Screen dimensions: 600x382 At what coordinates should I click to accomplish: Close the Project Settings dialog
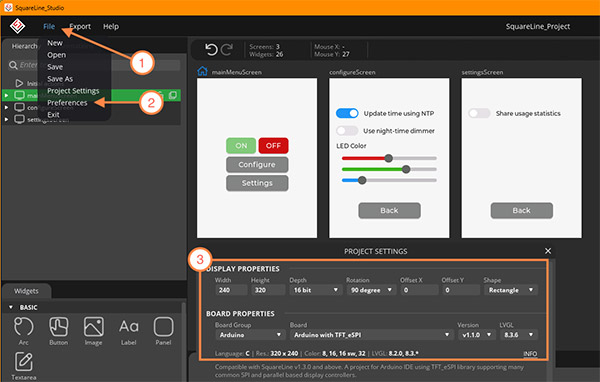click(x=548, y=251)
